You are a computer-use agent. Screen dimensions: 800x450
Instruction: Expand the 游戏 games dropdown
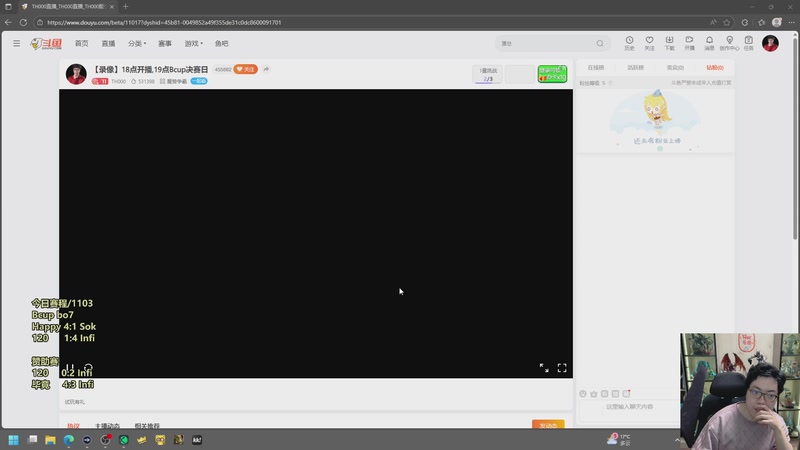click(x=193, y=43)
